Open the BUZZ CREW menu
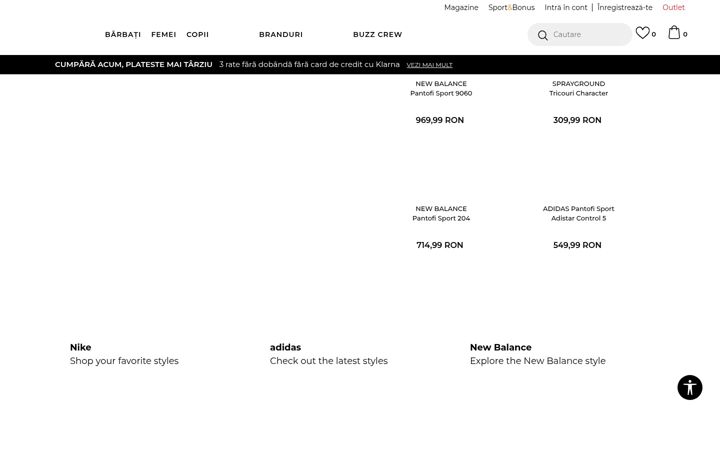The width and height of the screenshot is (720, 450). coord(377,34)
